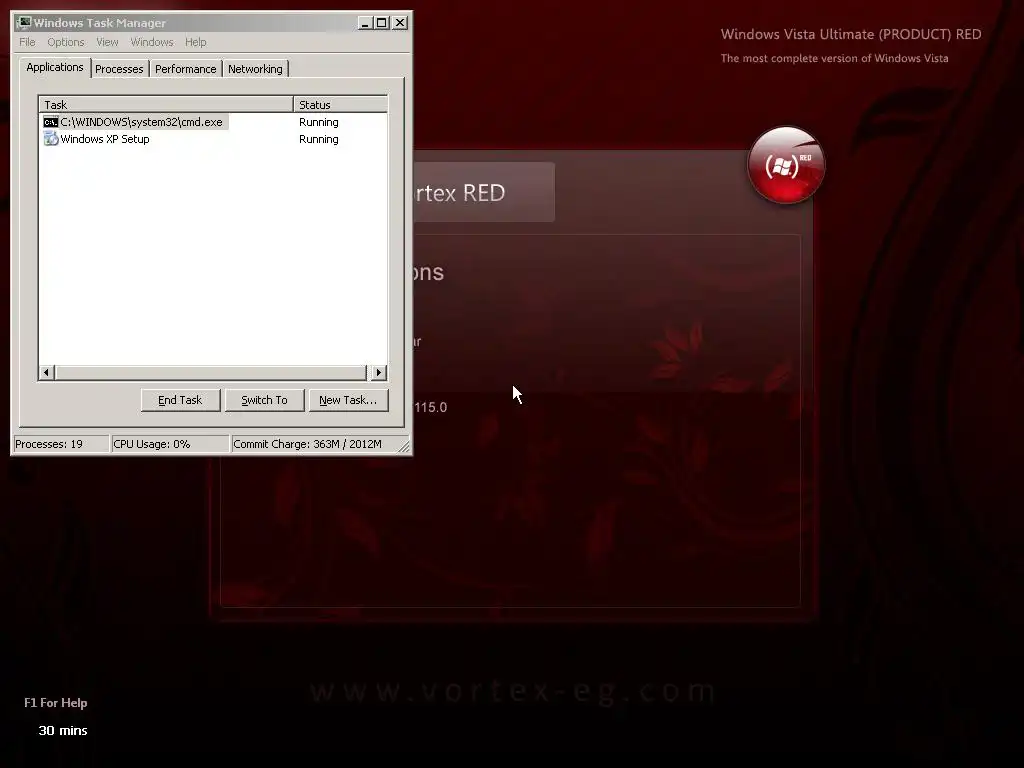Switch to the Performance tab
The image size is (1024, 768).
(185, 69)
